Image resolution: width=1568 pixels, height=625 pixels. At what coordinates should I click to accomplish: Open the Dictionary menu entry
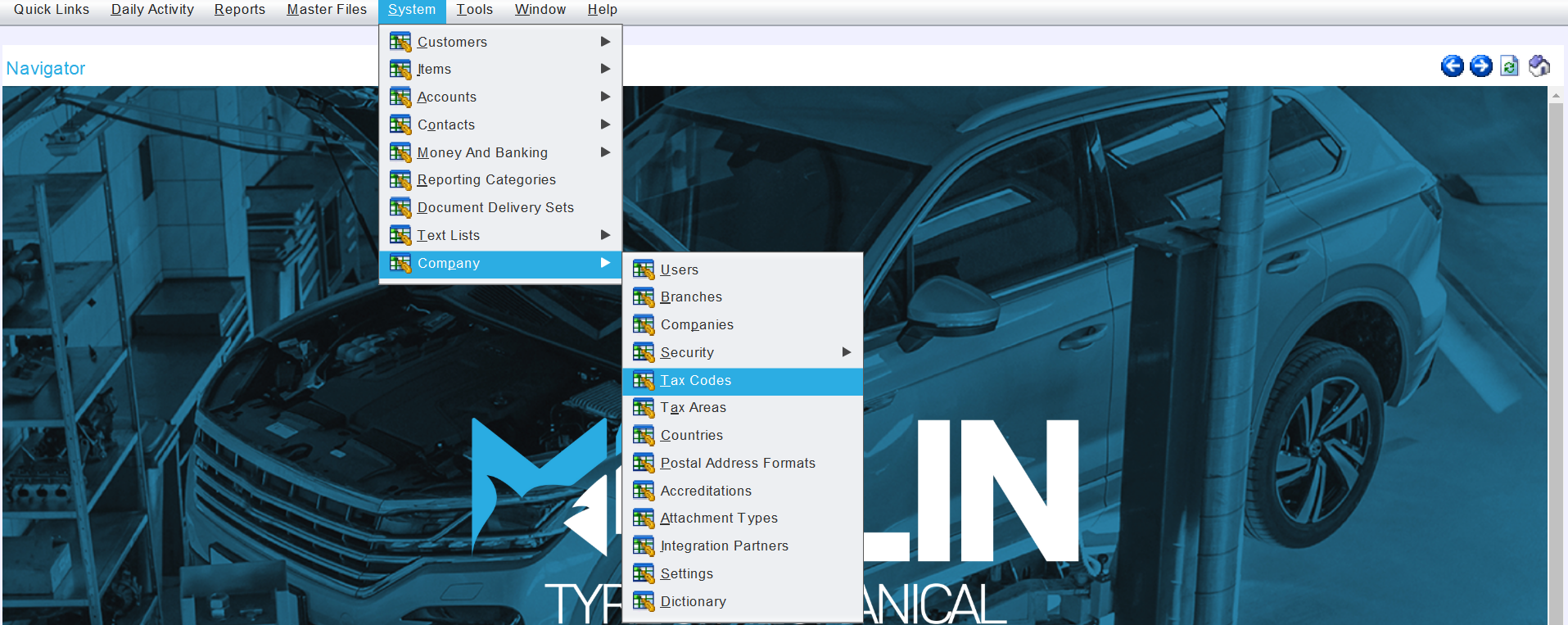pos(743,601)
